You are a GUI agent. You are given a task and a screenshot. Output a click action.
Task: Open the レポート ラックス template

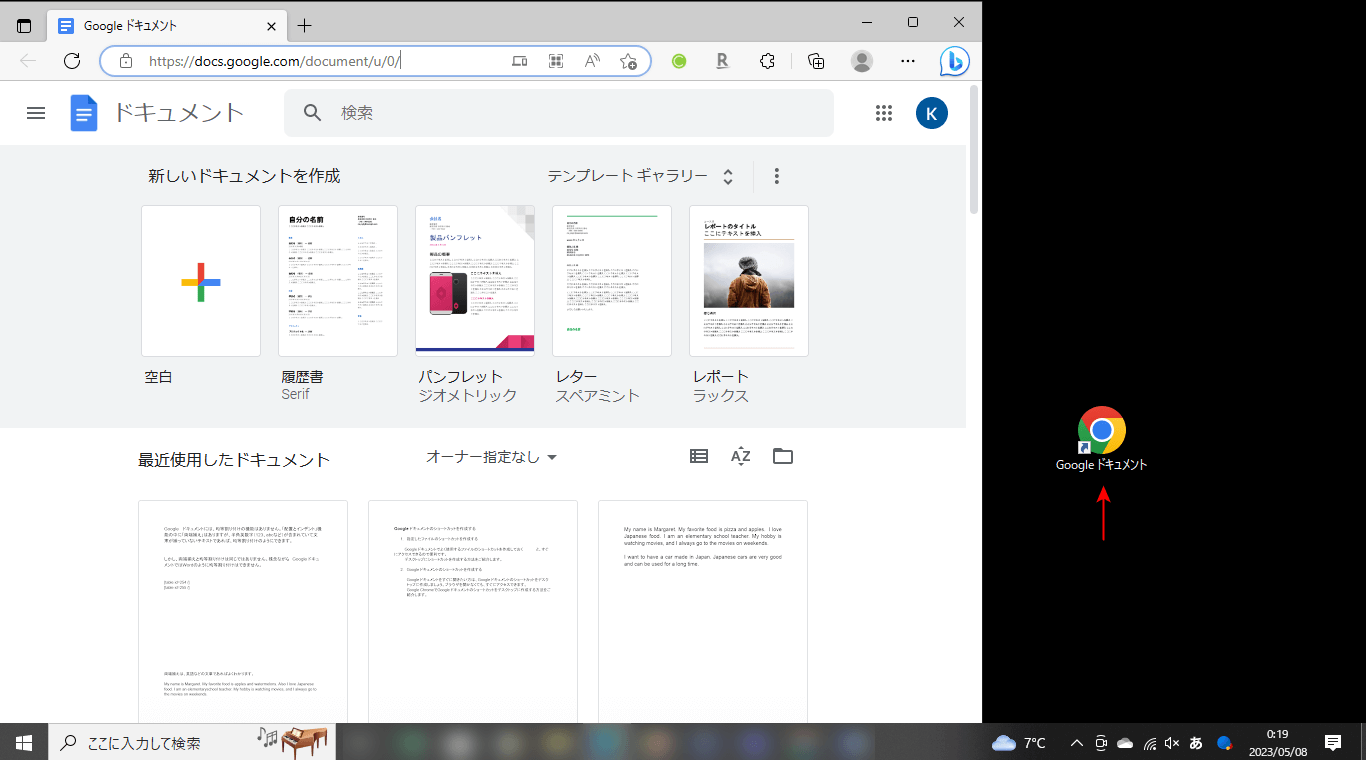click(749, 281)
